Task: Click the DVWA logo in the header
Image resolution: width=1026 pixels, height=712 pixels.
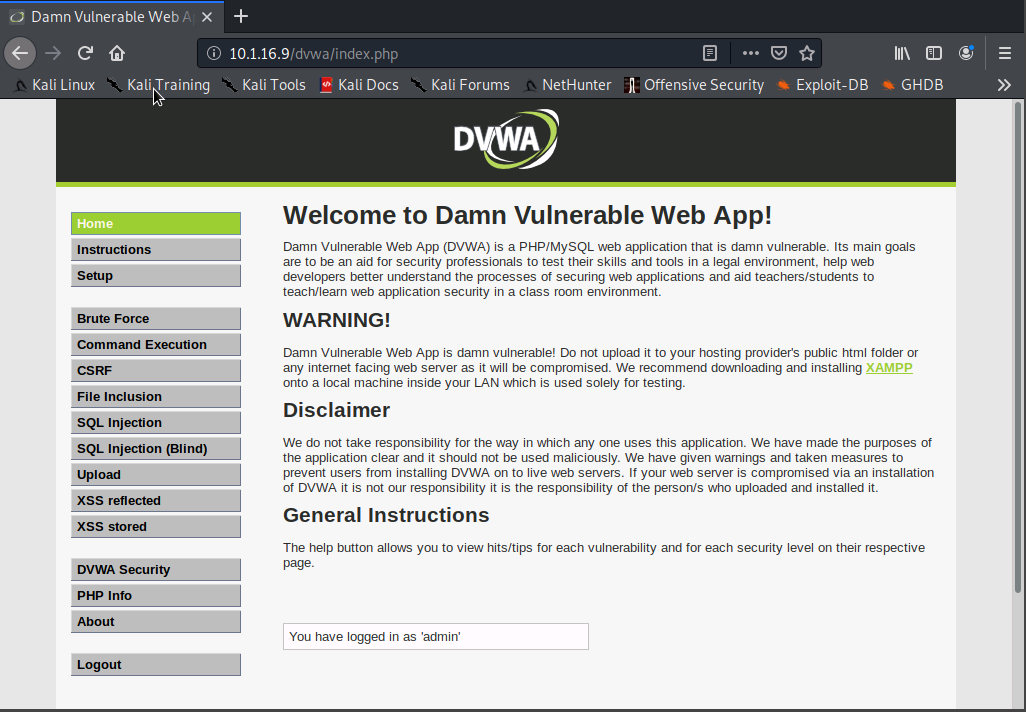Action: point(506,139)
